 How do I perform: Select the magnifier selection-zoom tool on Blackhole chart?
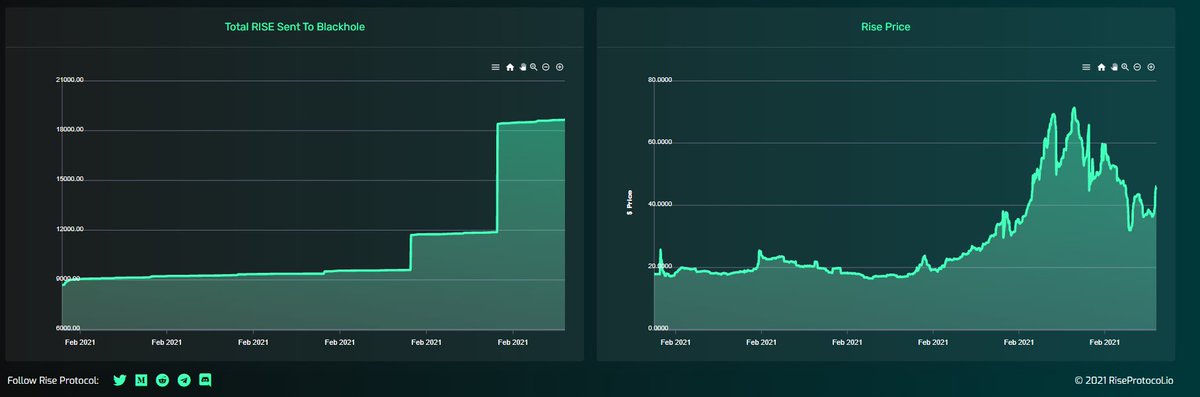click(x=534, y=67)
